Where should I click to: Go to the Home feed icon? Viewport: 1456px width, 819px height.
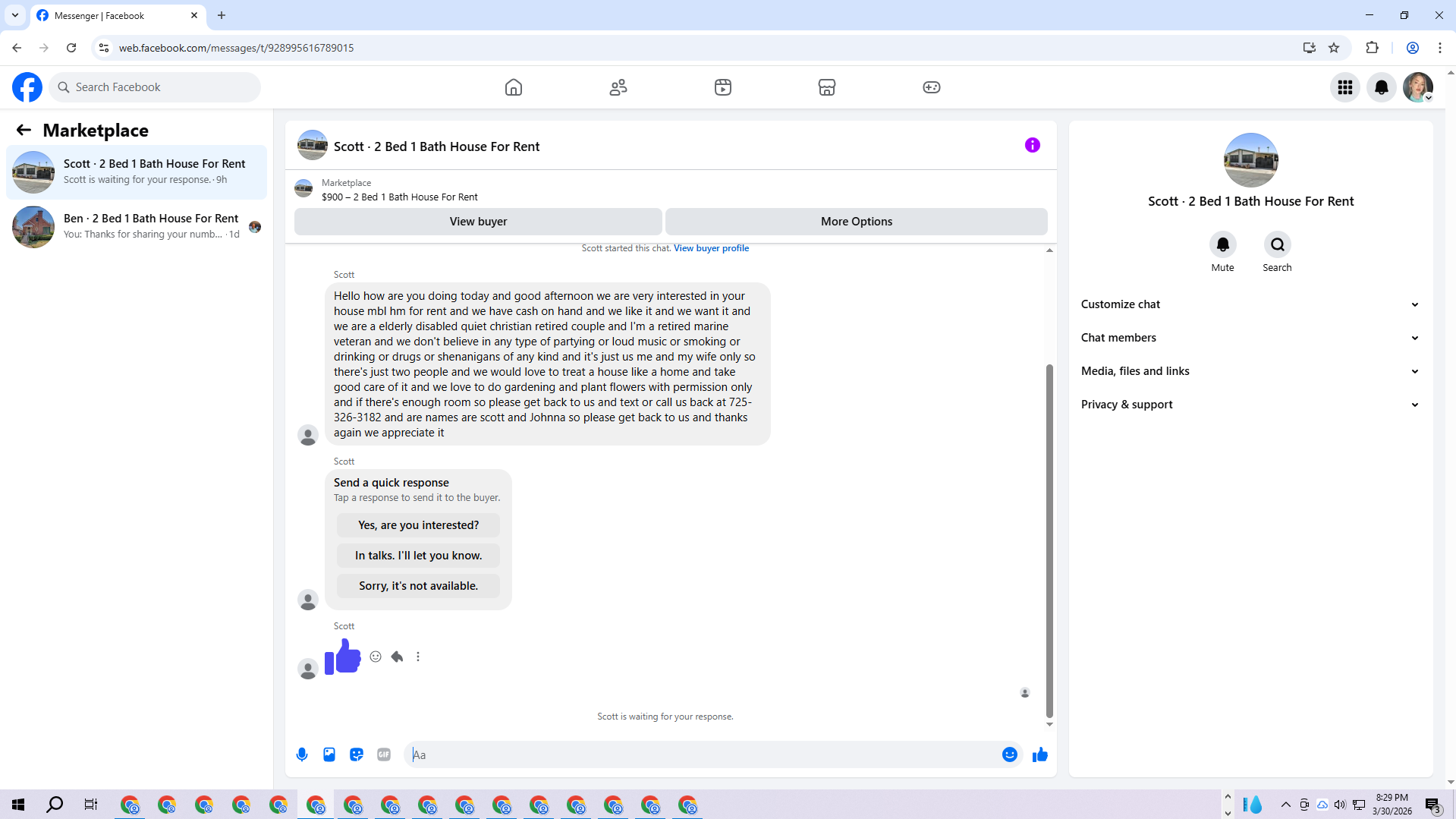514,87
